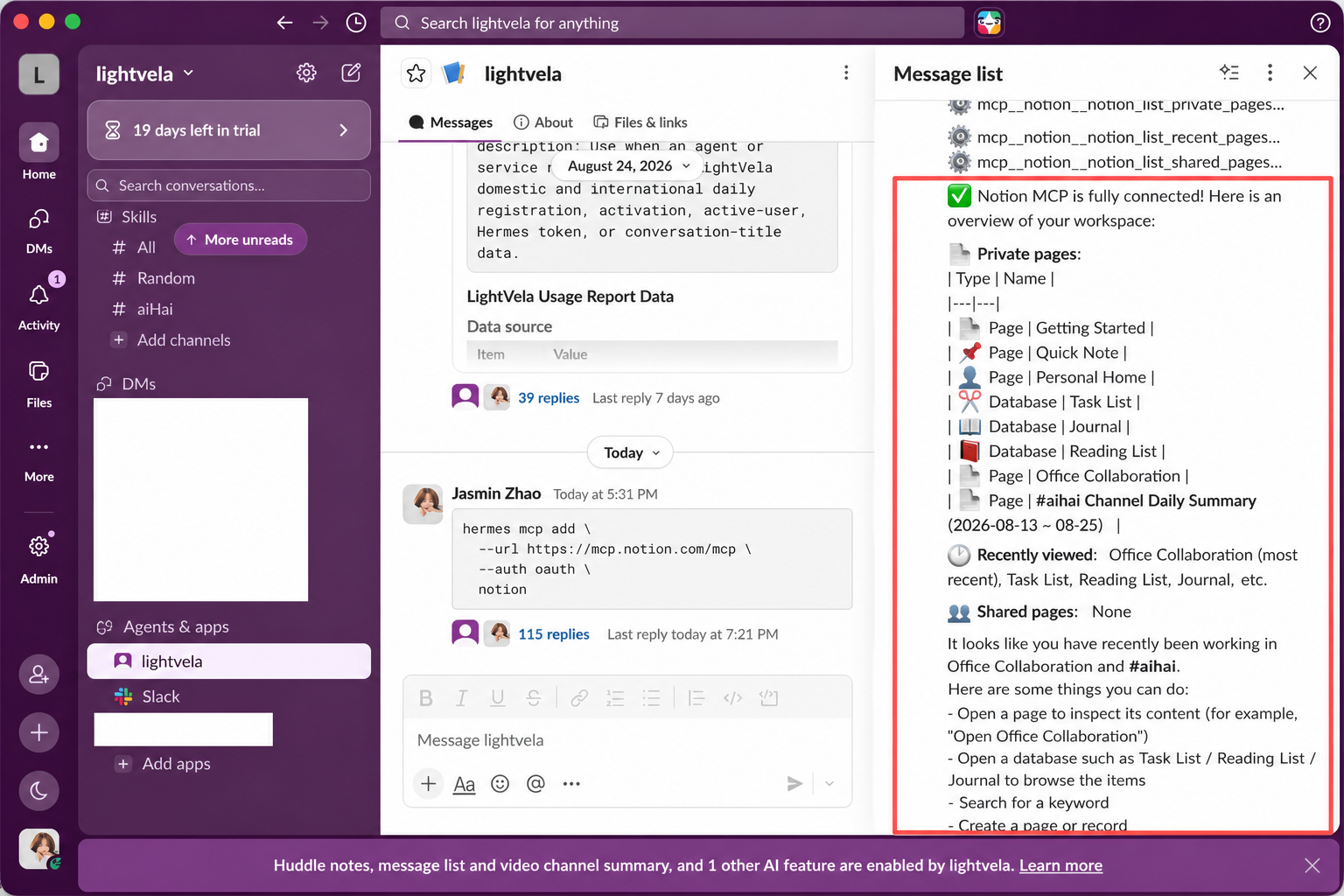The width and height of the screenshot is (1344, 896).
Task: Open Message list three-dot menu
Action: point(1270,73)
